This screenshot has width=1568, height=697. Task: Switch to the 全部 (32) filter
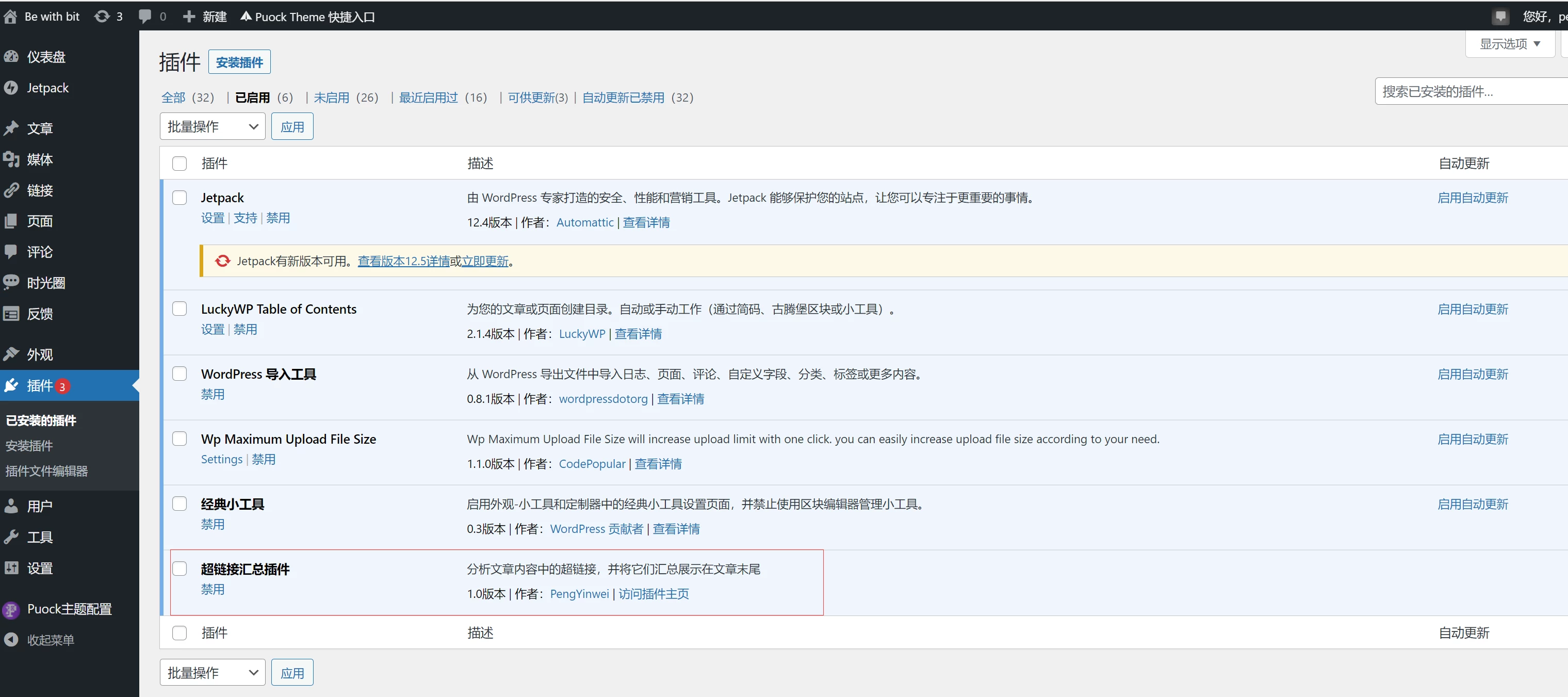coord(187,98)
